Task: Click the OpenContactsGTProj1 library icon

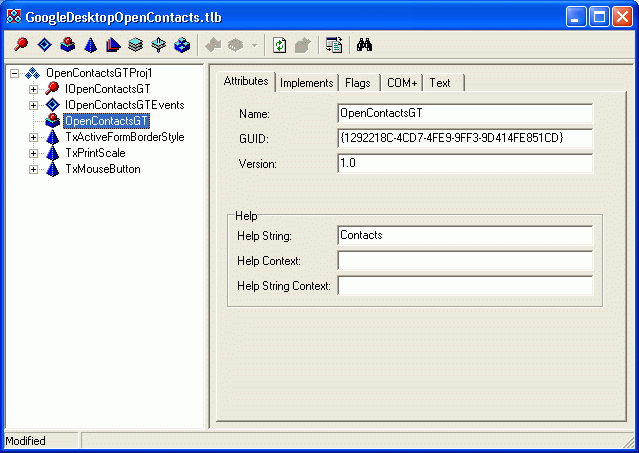Action: click(x=33, y=73)
